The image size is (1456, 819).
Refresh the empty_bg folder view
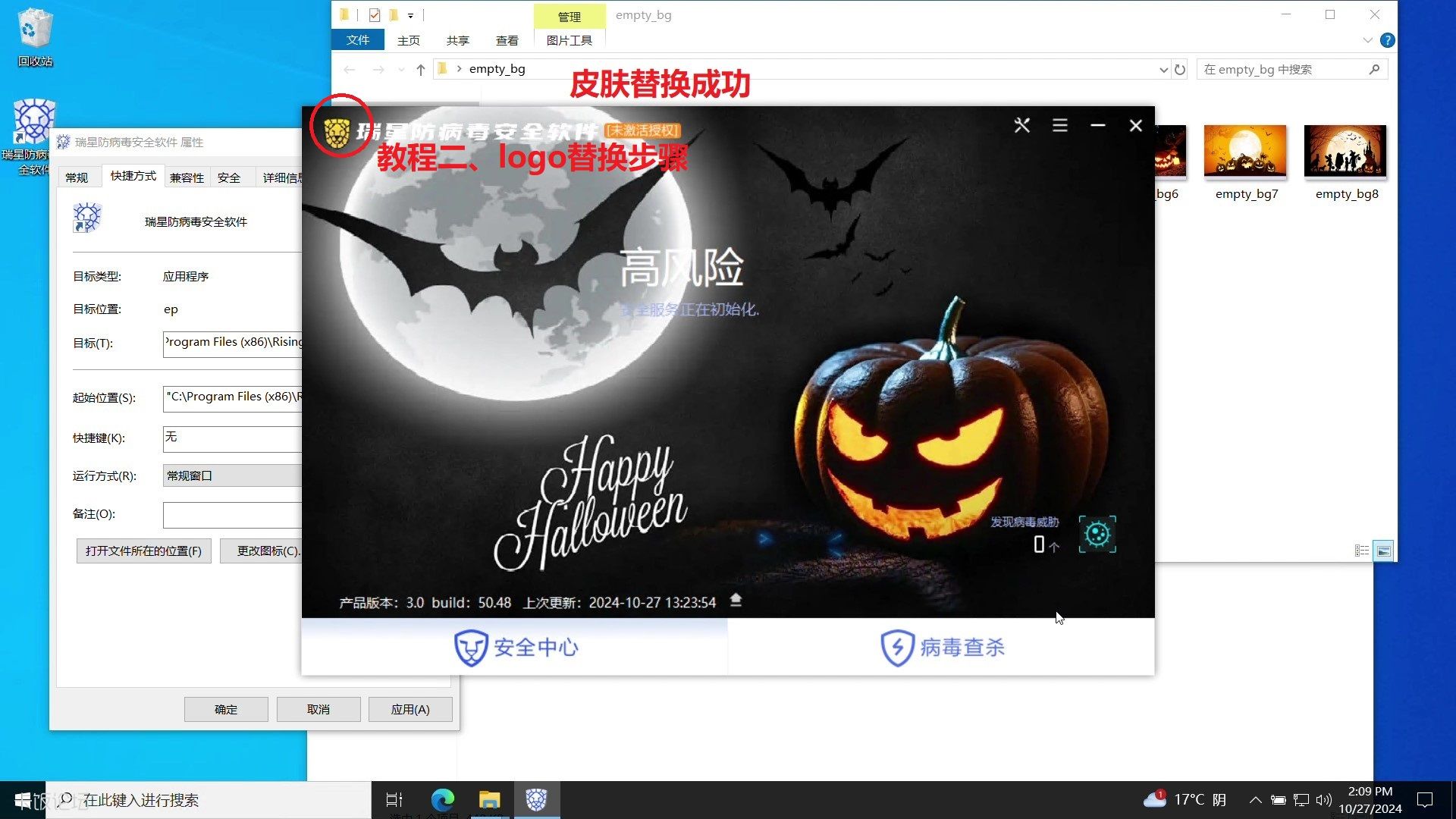(1180, 70)
